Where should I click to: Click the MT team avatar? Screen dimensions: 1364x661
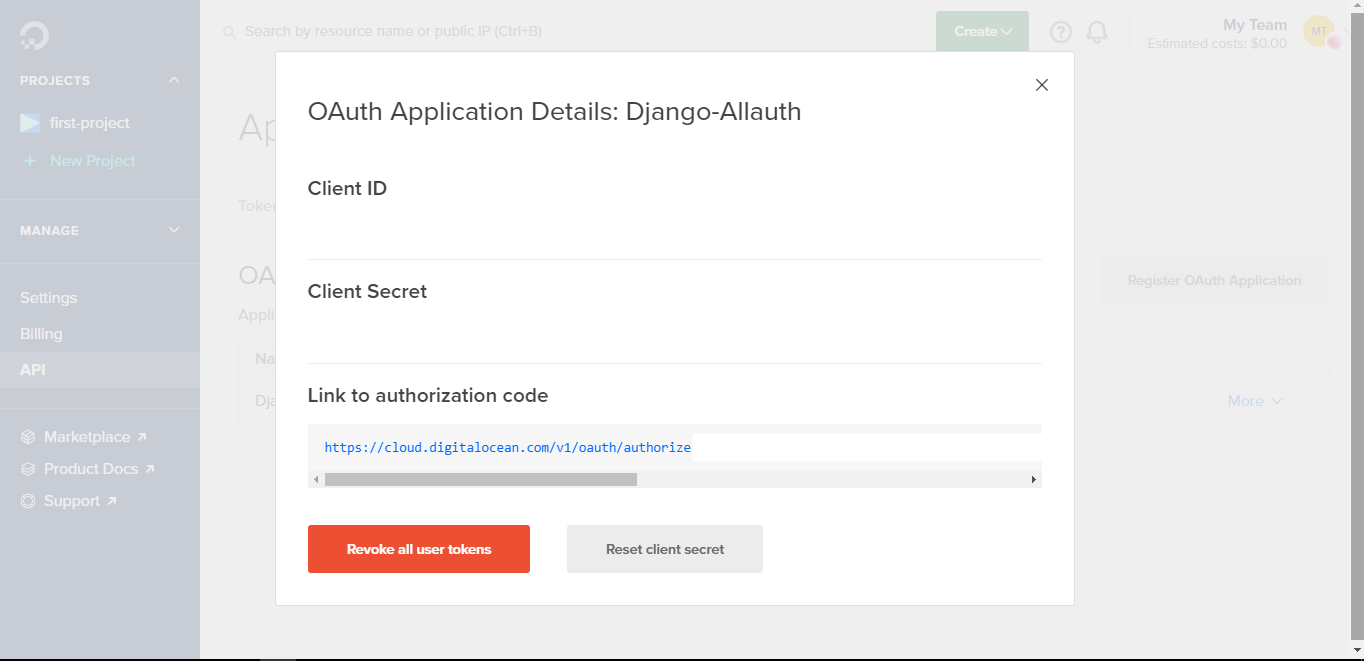(x=1319, y=31)
